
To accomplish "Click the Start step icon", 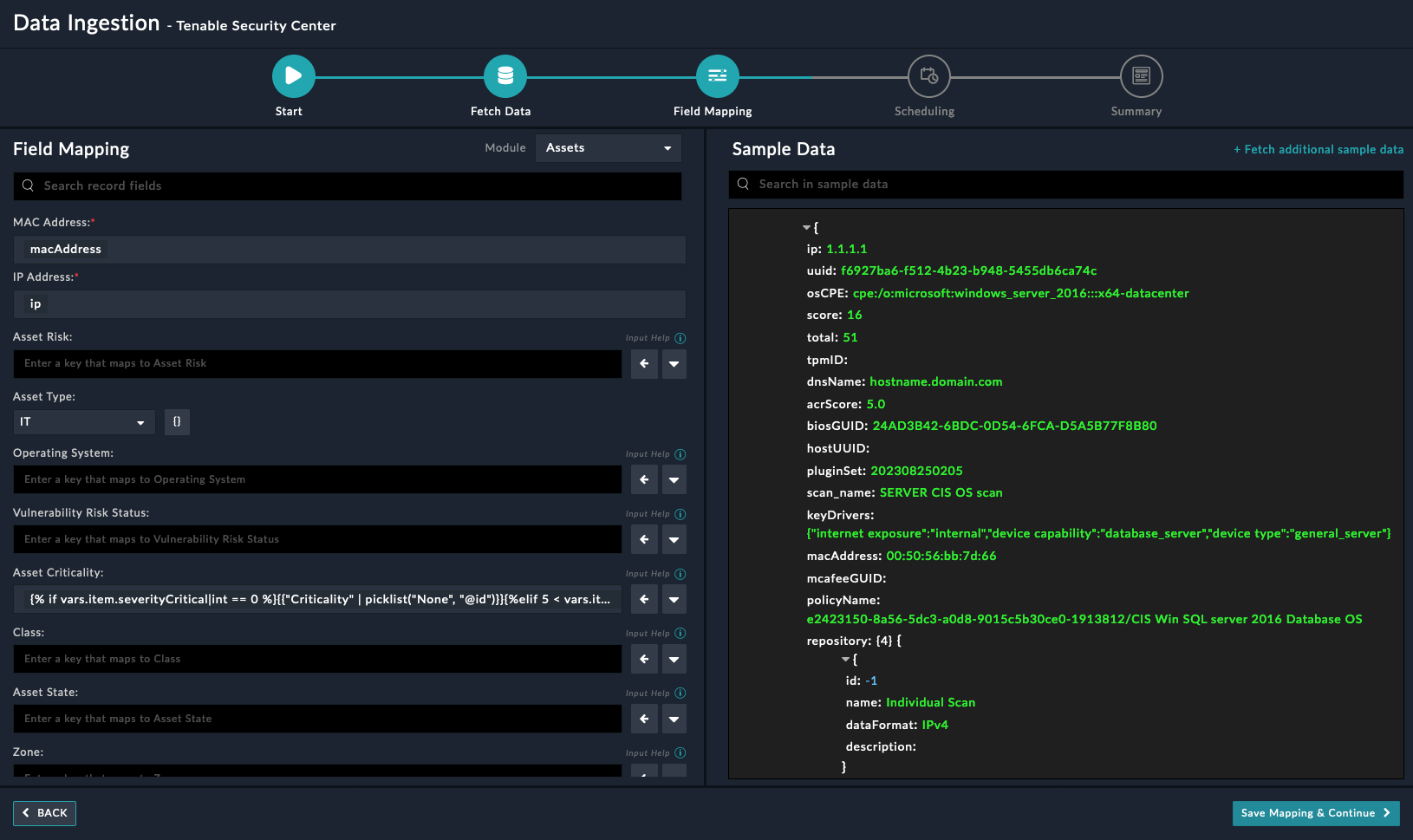I will click(x=293, y=76).
